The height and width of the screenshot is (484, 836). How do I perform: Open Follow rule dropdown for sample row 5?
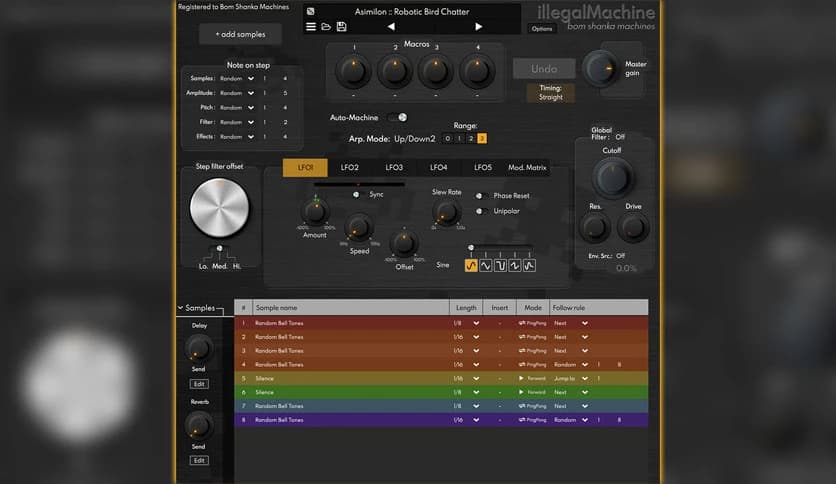pos(585,378)
